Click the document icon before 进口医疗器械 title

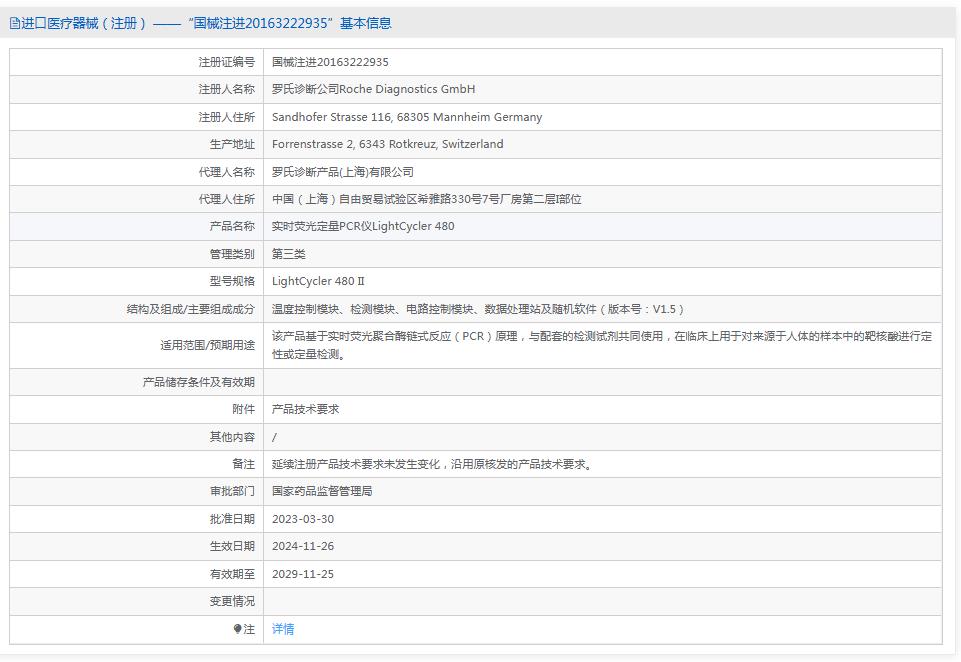click(15, 22)
